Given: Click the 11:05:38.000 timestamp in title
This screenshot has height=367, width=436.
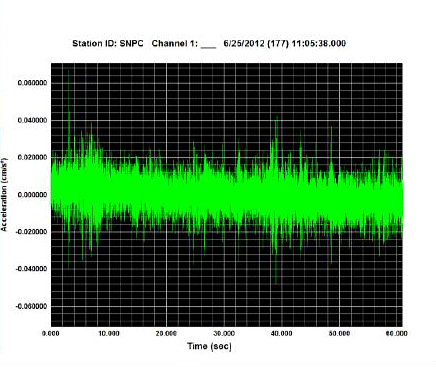Looking at the screenshot, I should (x=319, y=44).
